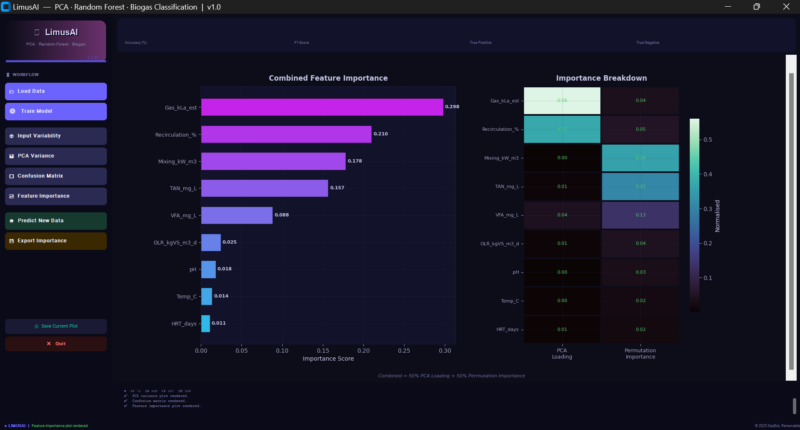
Task: Click the Input Variability icon
Action: (12, 136)
